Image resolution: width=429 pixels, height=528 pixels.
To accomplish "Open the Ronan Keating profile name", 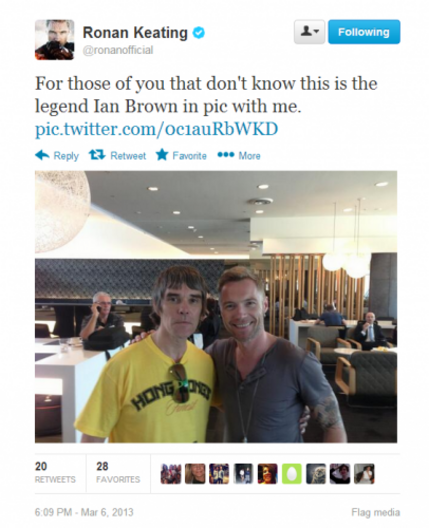I will pyautogui.click(x=135, y=33).
